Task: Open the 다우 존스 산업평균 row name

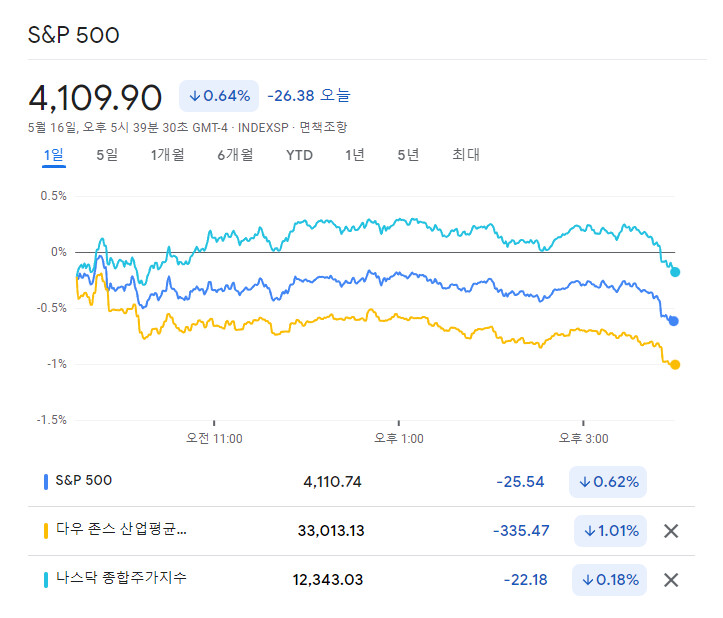Action: (x=121, y=529)
